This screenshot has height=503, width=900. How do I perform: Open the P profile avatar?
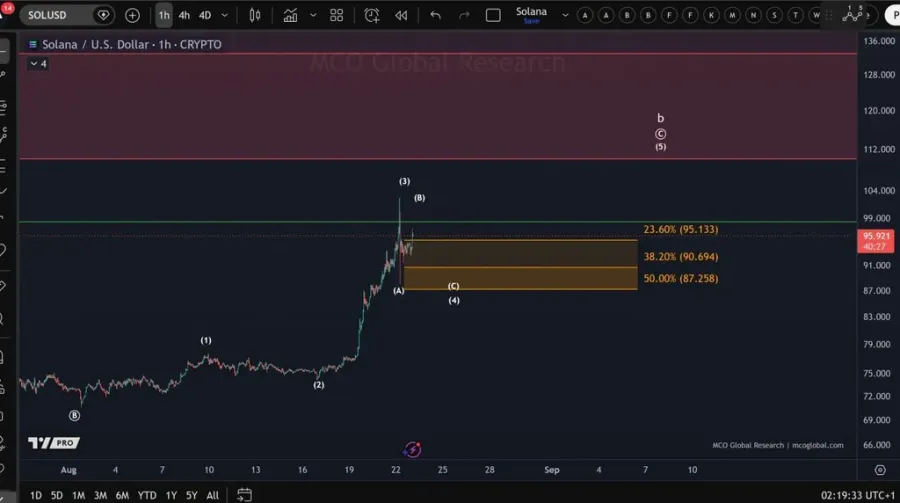coord(893,16)
